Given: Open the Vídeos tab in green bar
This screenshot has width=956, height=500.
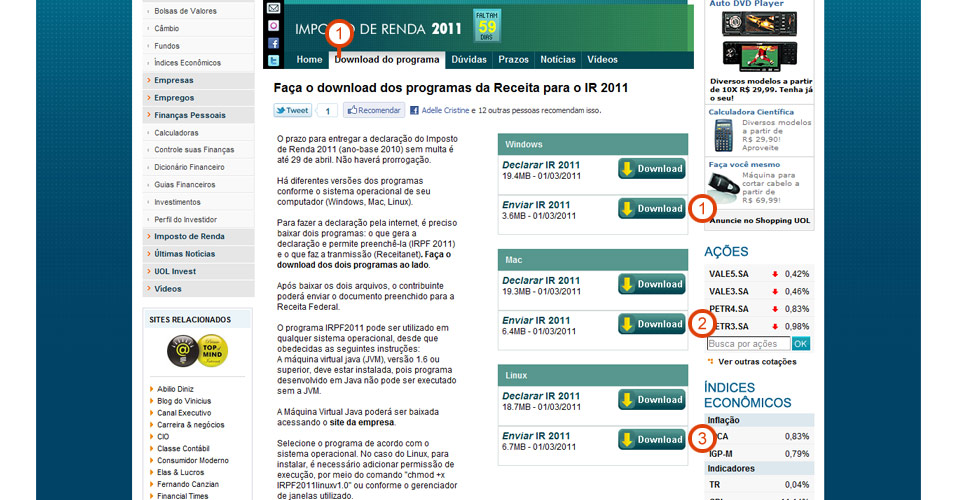Looking at the screenshot, I should click(x=602, y=60).
